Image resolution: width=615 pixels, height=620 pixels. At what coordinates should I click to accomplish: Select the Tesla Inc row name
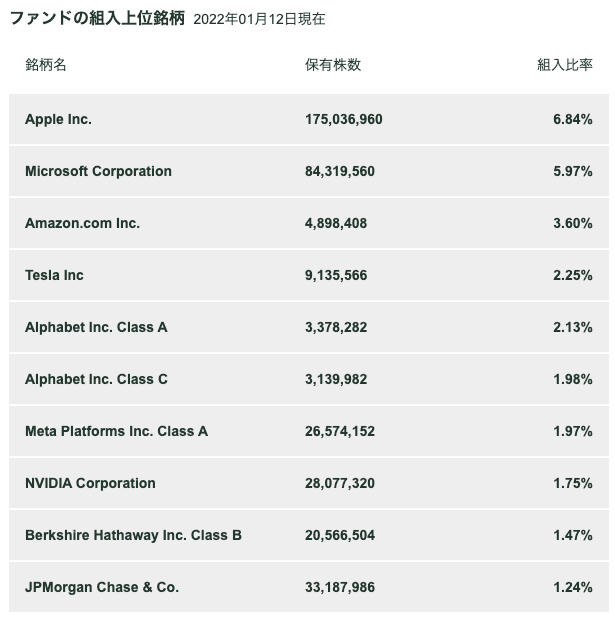pos(54,275)
